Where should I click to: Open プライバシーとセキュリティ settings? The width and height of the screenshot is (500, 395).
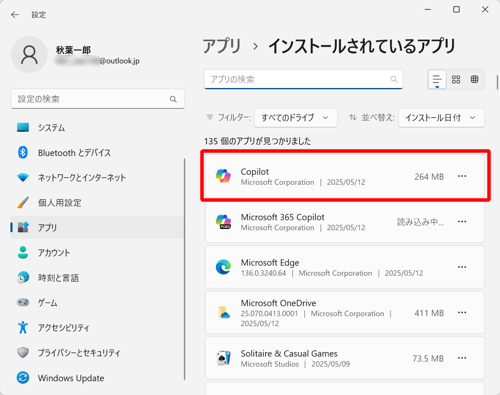tap(97, 353)
